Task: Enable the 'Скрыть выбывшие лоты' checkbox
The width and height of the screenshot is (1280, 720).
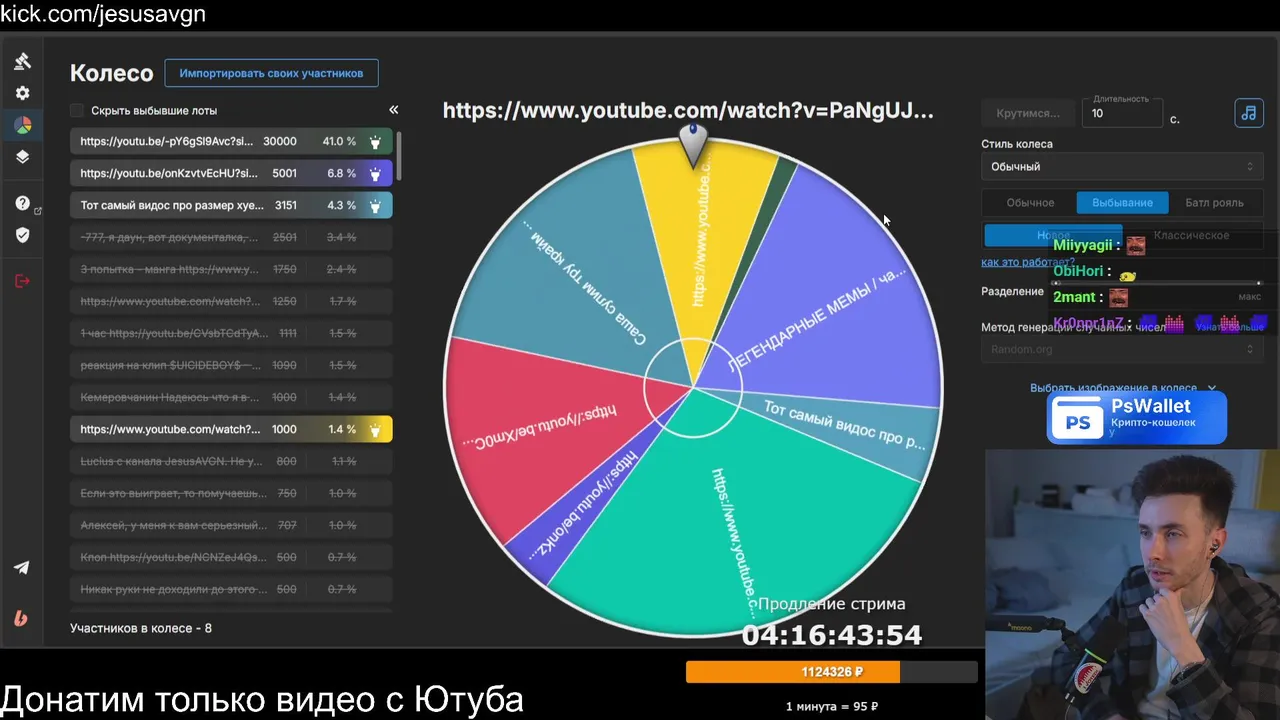Action: [77, 110]
